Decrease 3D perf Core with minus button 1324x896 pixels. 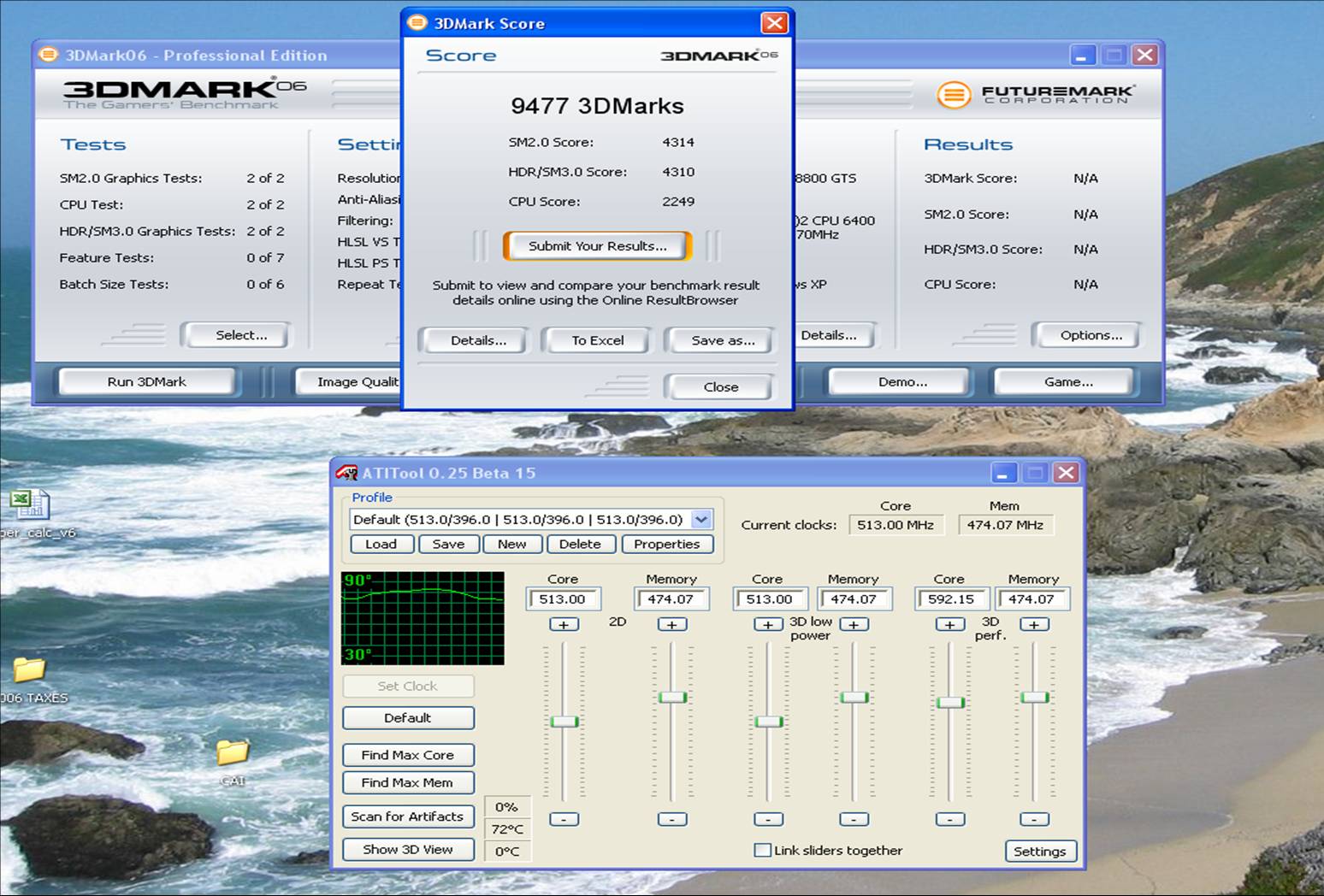tap(950, 819)
